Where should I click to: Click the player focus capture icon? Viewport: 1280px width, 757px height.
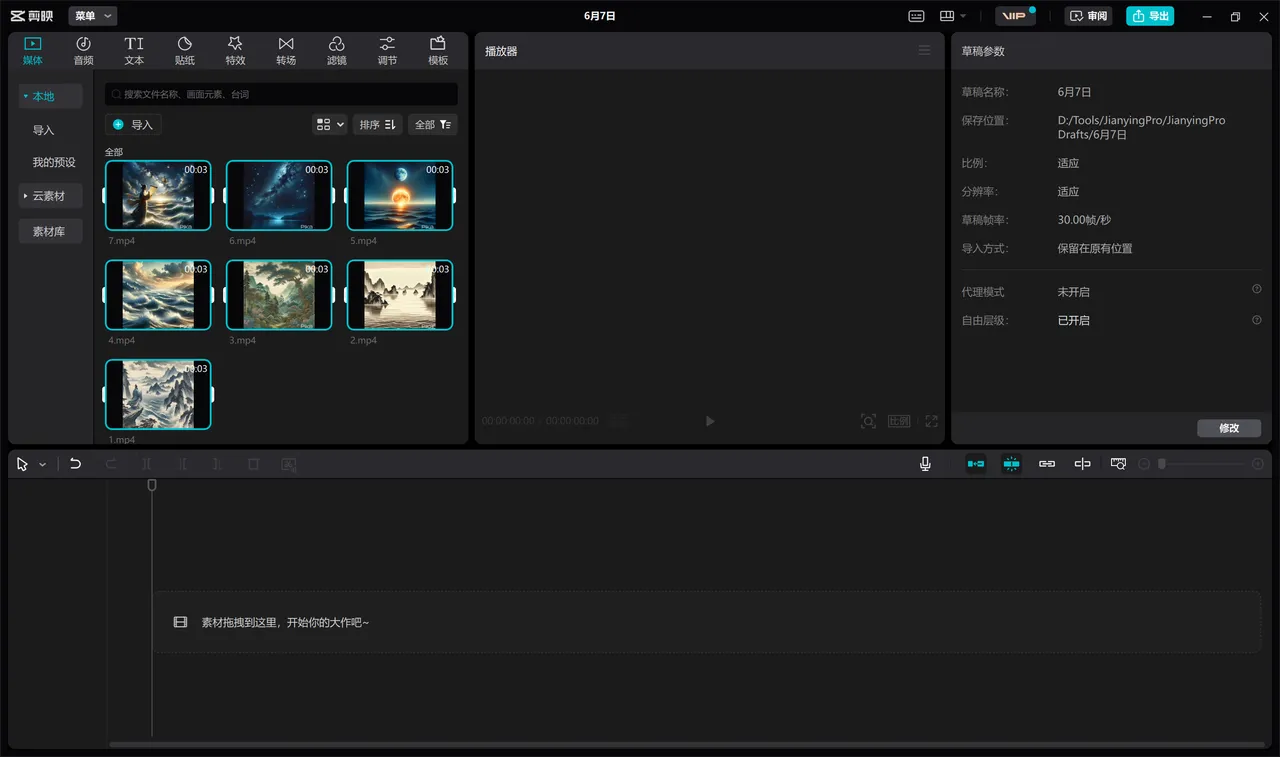[x=868, y=421]
